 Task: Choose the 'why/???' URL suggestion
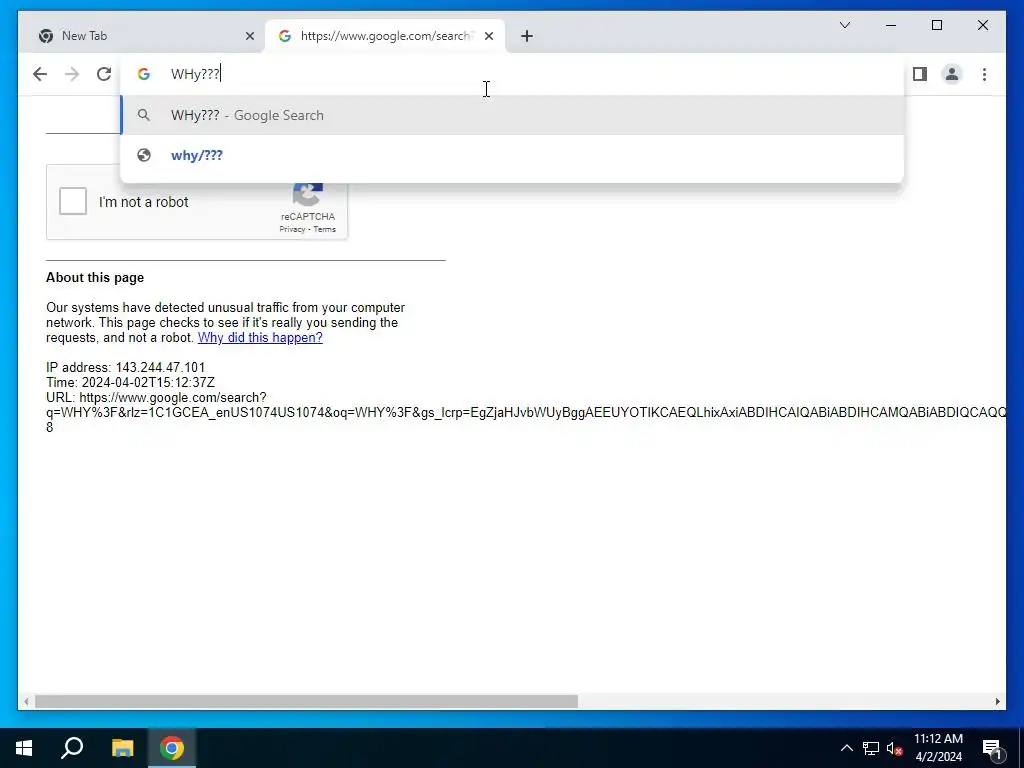513,155
